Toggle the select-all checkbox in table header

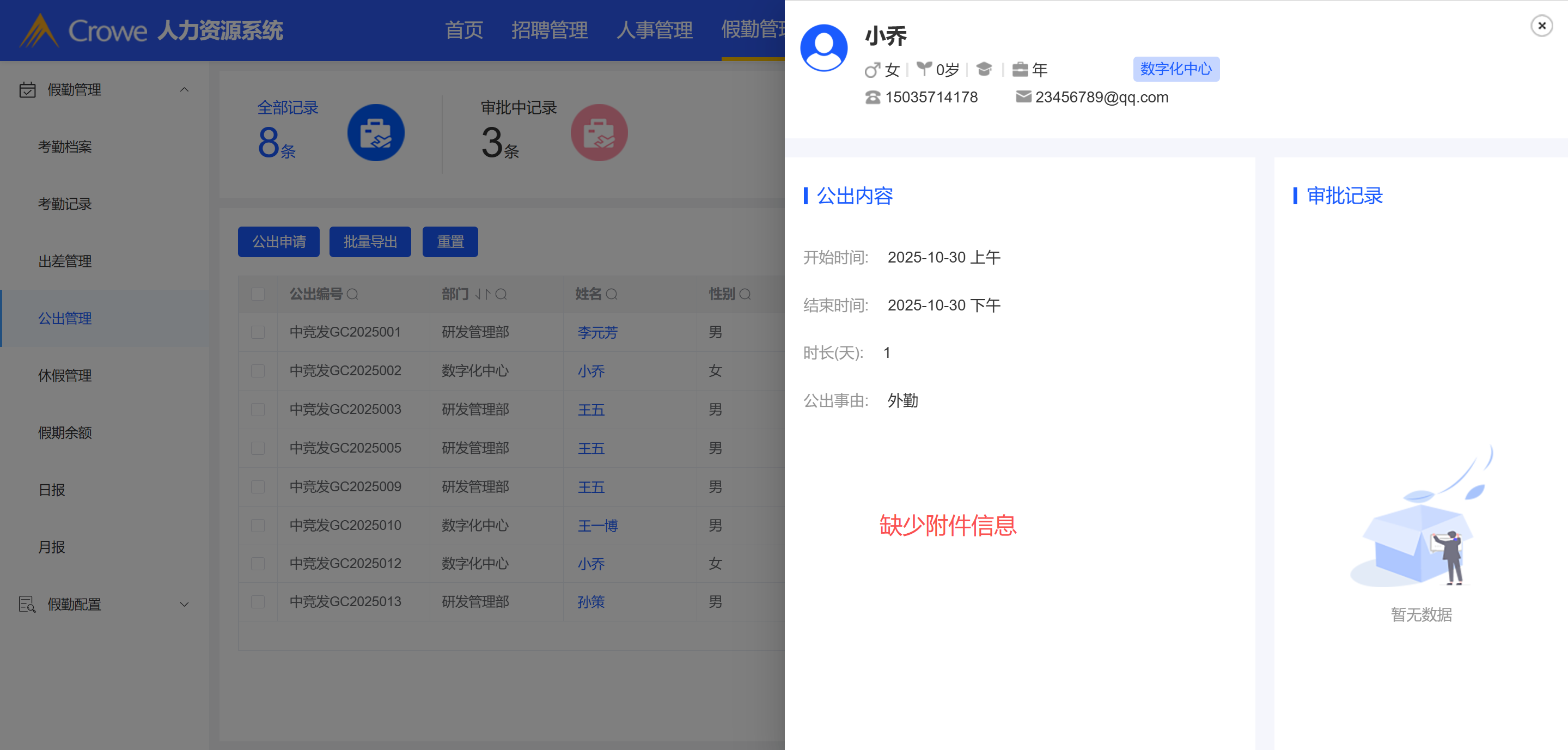258,295
